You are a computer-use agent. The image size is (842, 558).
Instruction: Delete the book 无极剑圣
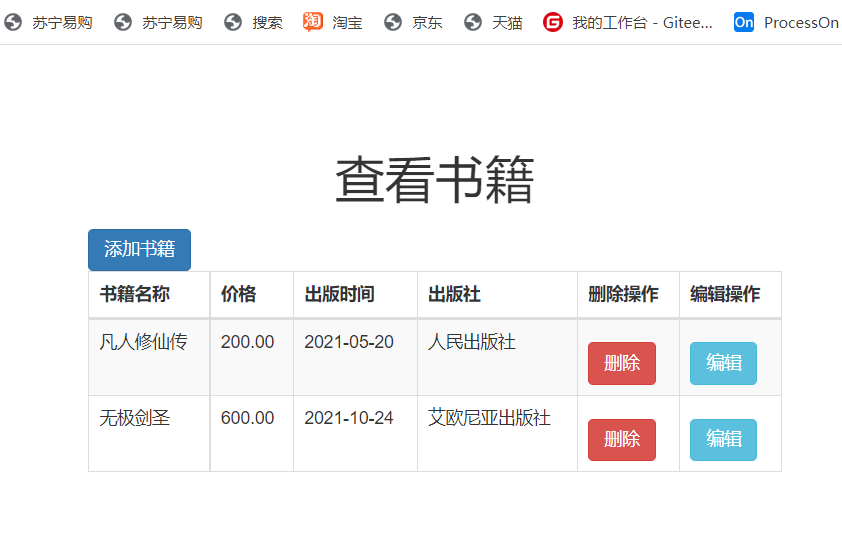pyautogui.click(x=622, y=439)
